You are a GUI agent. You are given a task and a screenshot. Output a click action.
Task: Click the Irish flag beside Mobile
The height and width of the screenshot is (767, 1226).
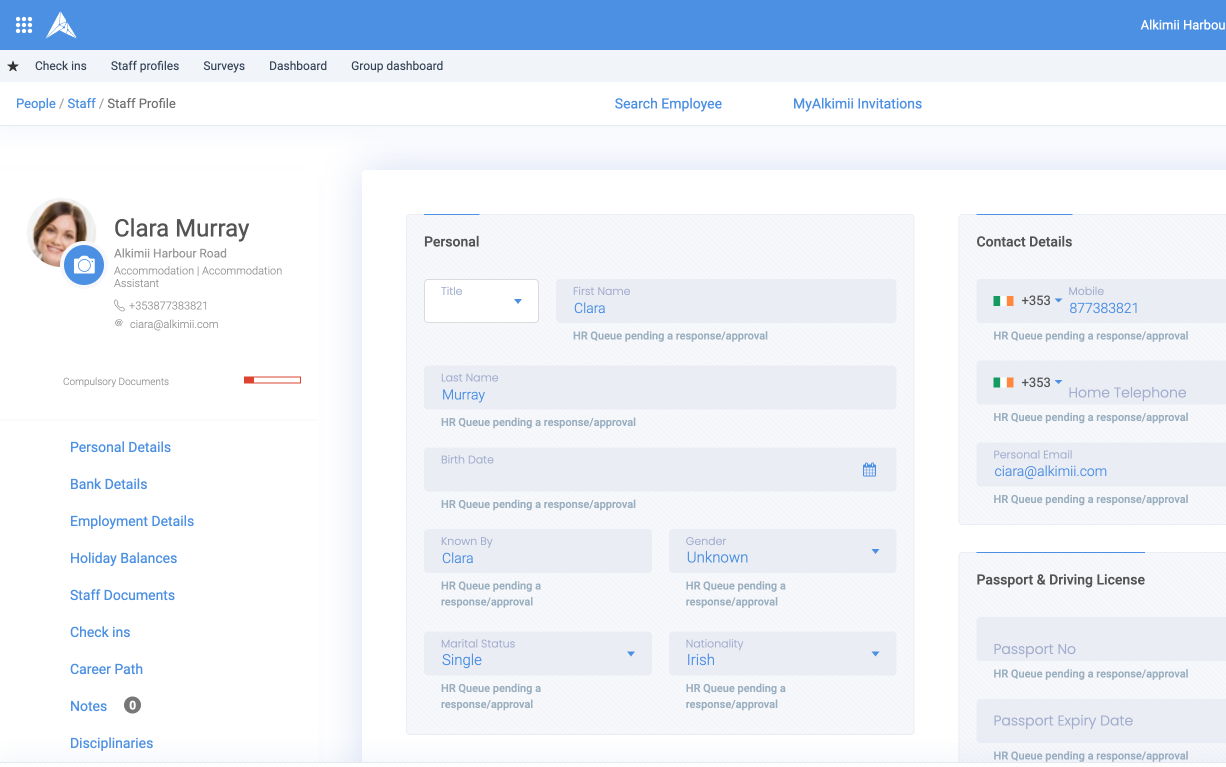pyautogui.click(x=1003, y=301)
